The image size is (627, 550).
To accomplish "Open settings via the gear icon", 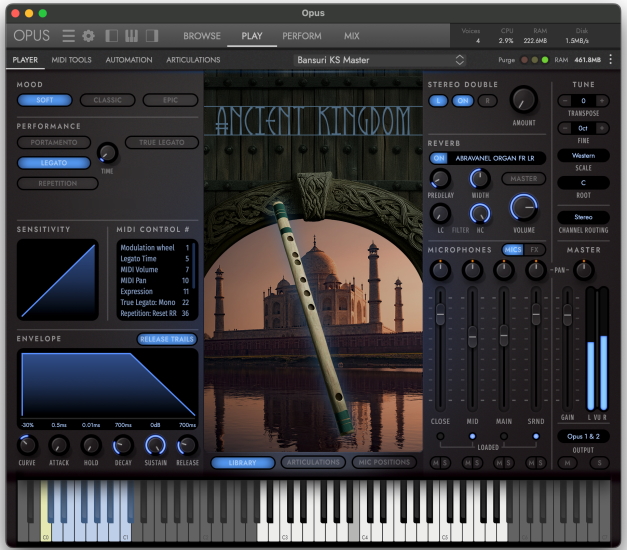I will coord(88,36).
